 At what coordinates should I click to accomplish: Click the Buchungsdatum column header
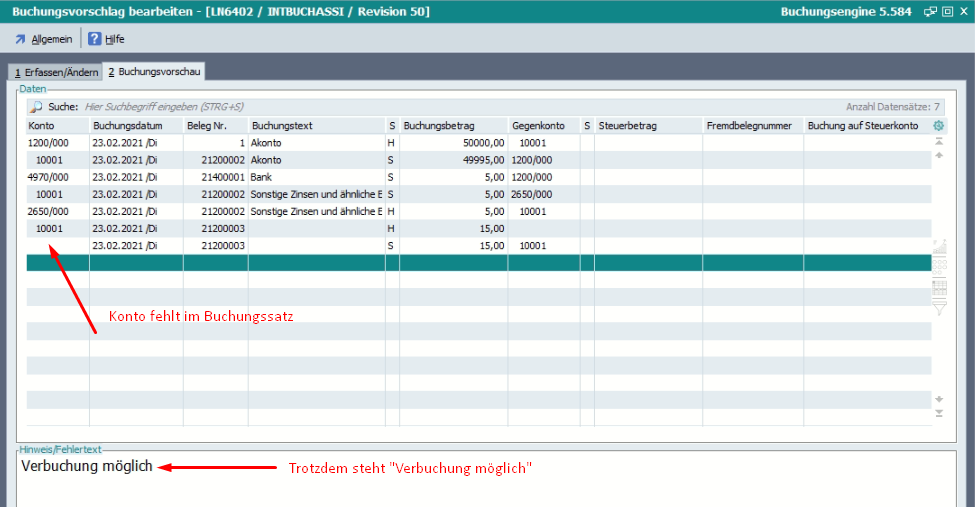(135, 126)
